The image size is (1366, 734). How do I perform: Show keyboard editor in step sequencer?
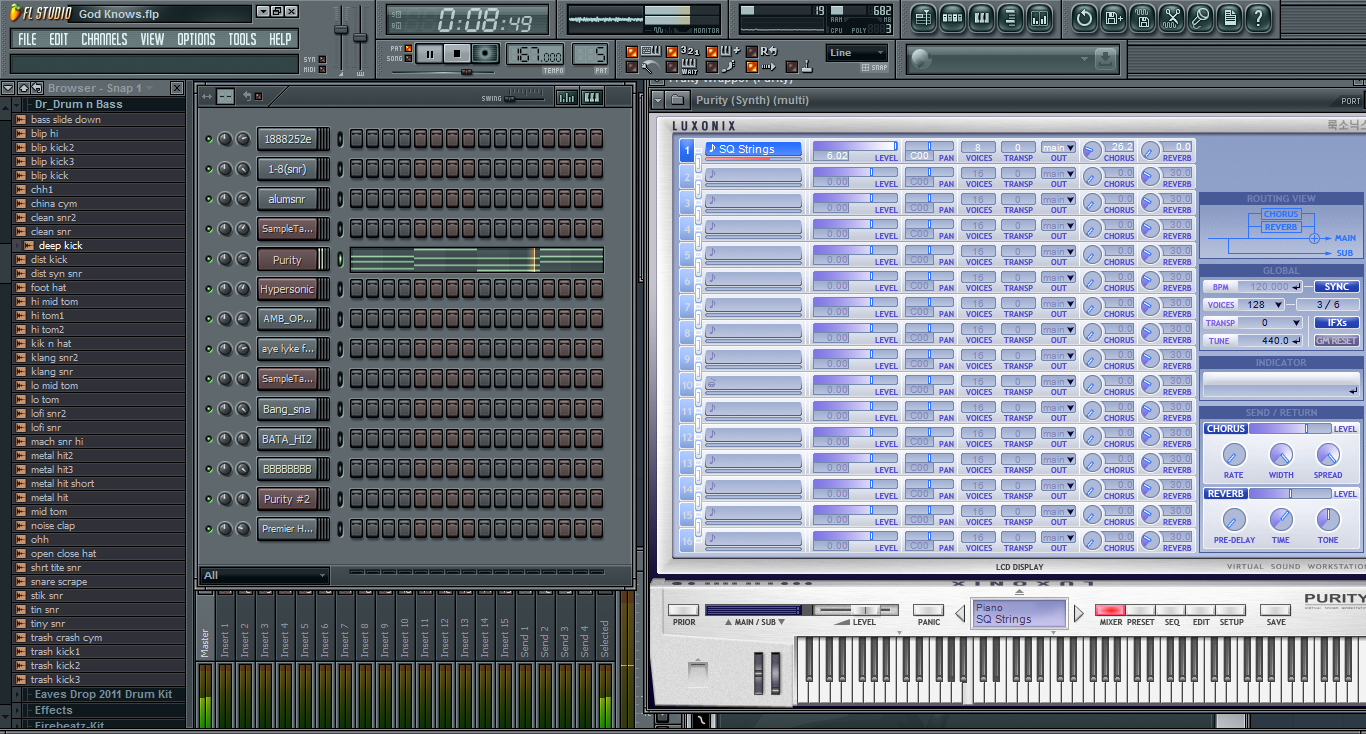pyautogui.click(x=592, y=97)
